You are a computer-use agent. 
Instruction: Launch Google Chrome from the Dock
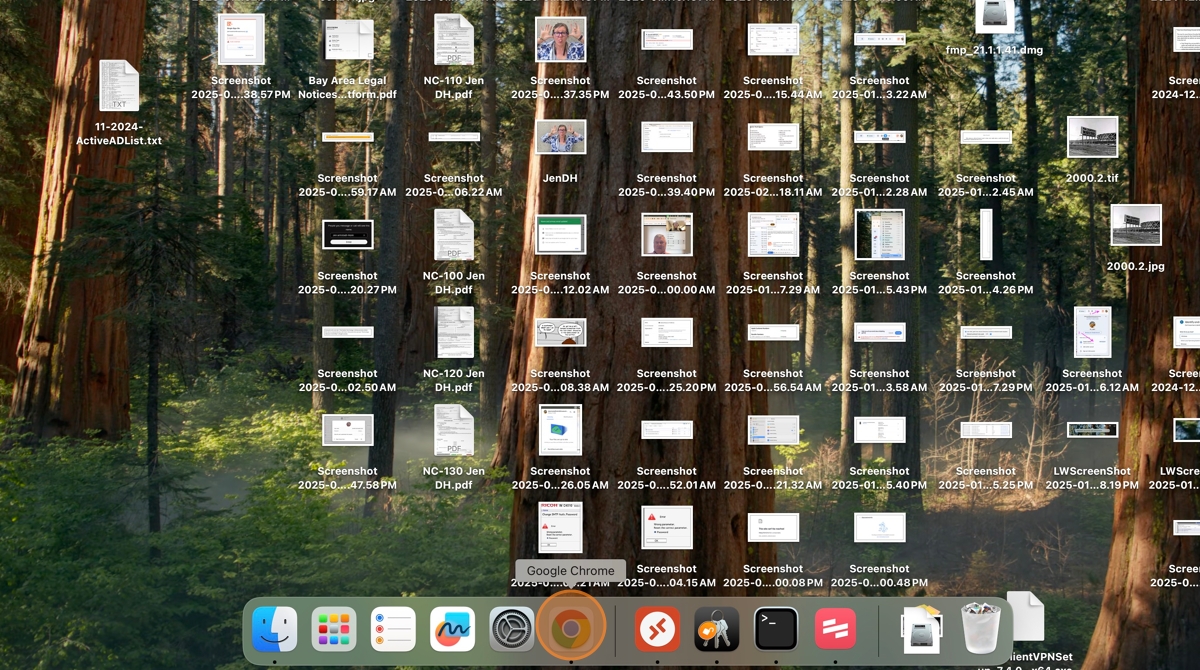[571, 629]
